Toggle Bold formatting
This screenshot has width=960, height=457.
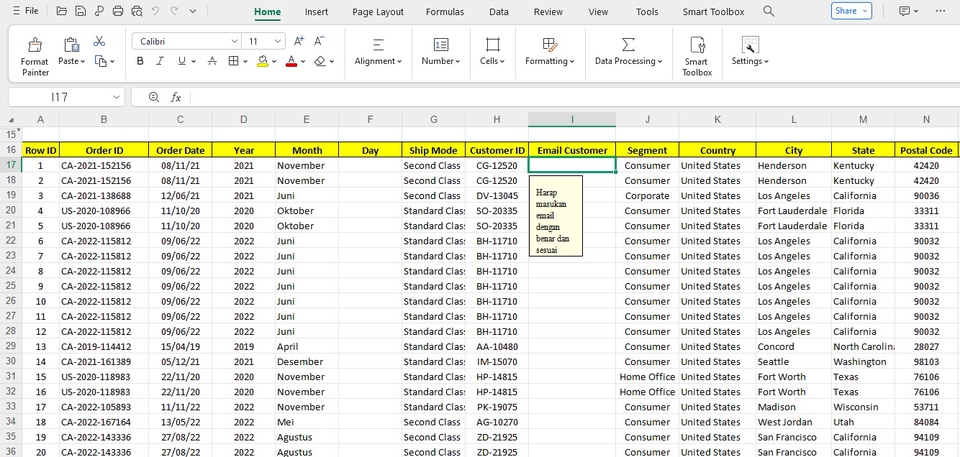click(x=140, y=61)
